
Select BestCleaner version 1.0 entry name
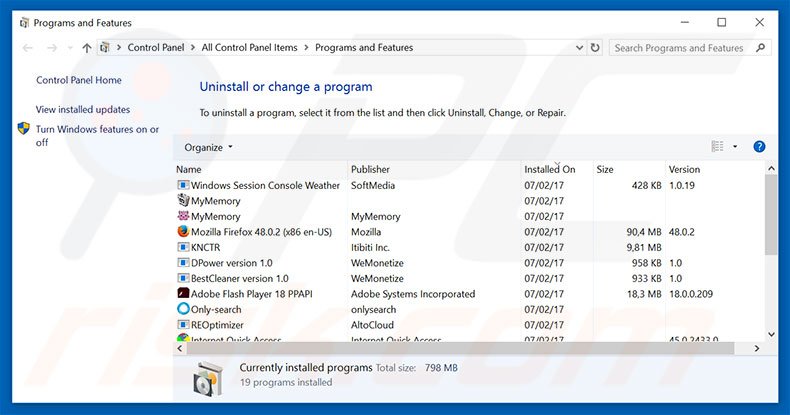pos(240,279)
